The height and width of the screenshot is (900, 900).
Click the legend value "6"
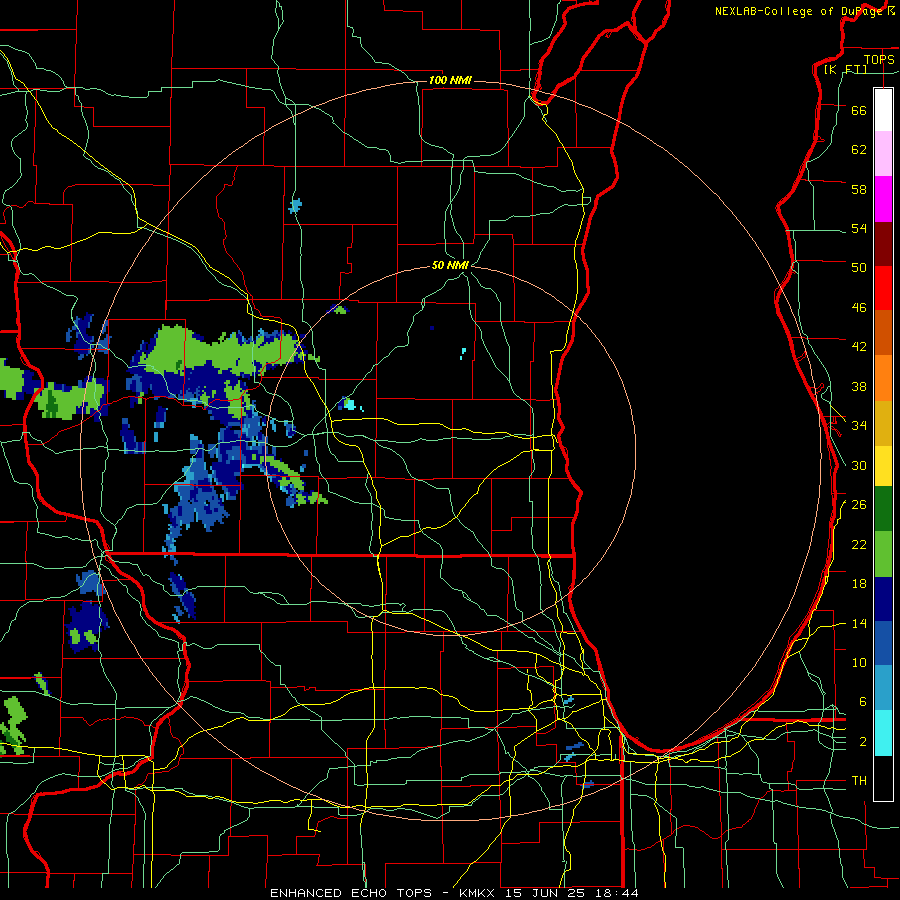862,702
